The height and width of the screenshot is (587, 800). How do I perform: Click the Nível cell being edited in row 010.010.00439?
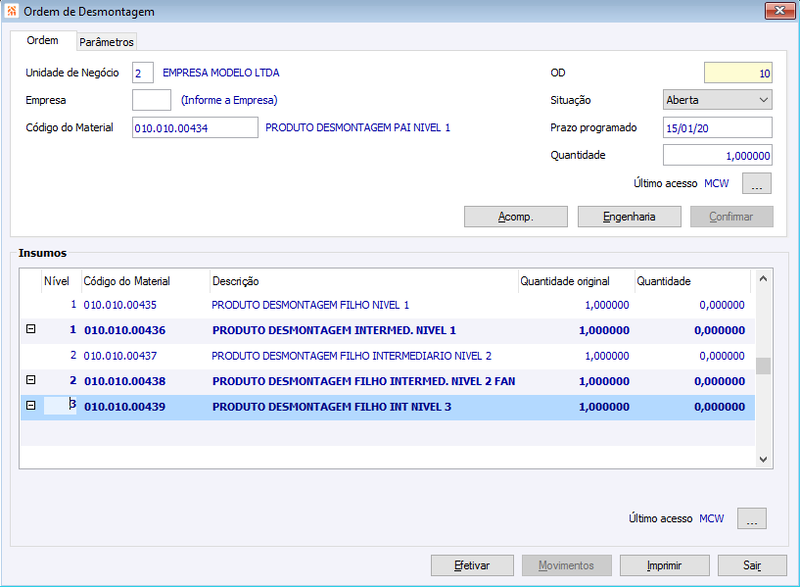point(60,405)
